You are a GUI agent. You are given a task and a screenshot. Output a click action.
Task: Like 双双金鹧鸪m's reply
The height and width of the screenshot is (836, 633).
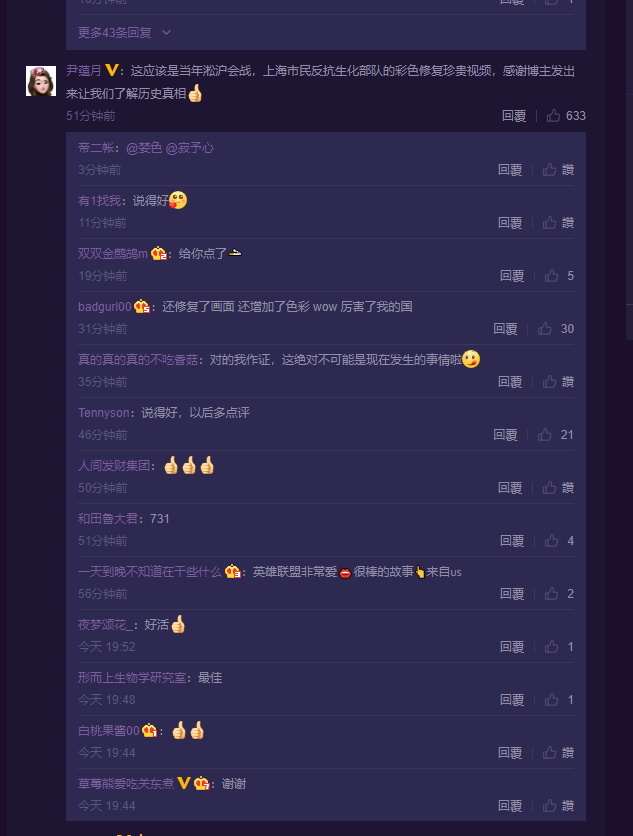[551, 276]
